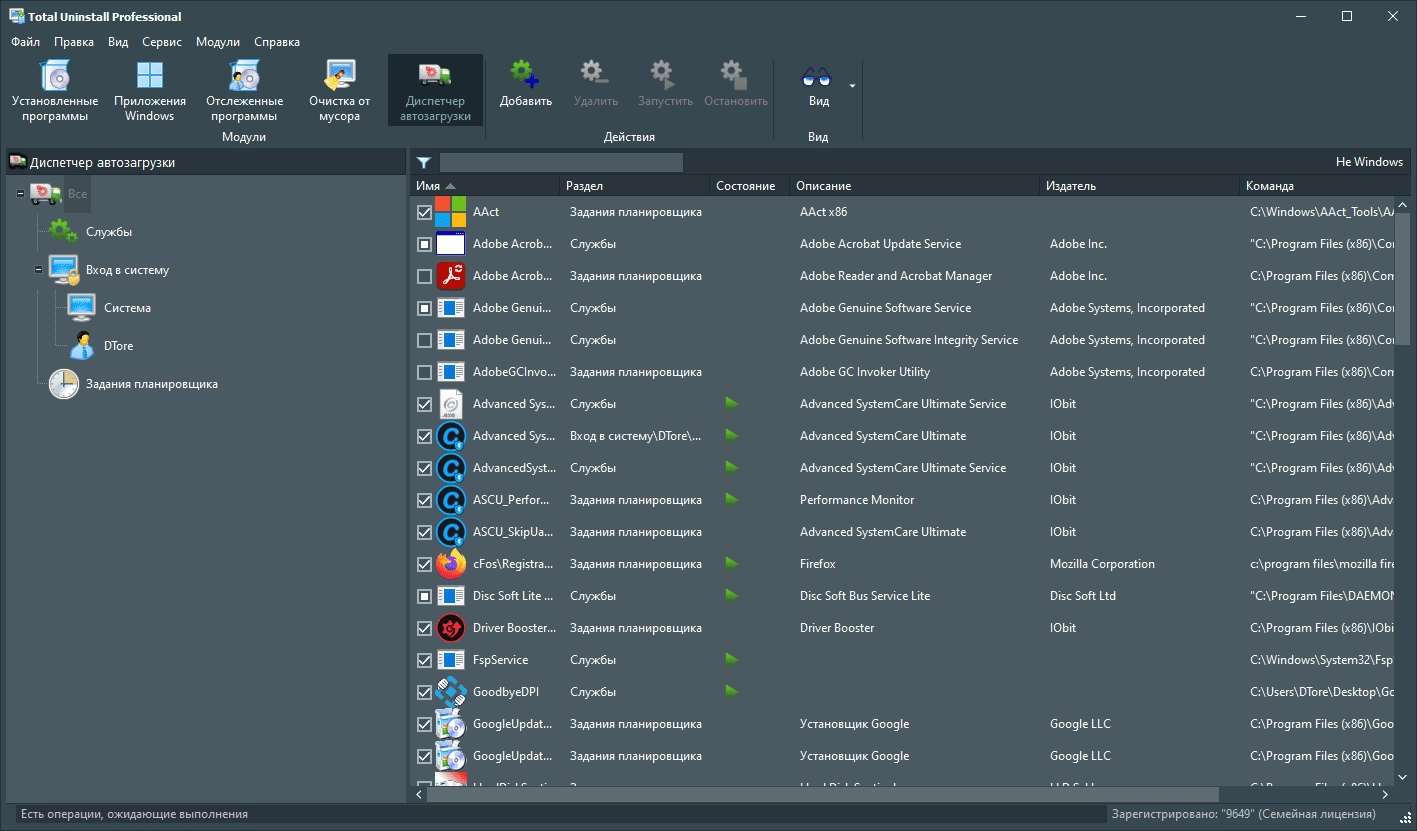Open the Установленные программы module
This screenshot has width=1417, height=831.
(x=55, y=91)
